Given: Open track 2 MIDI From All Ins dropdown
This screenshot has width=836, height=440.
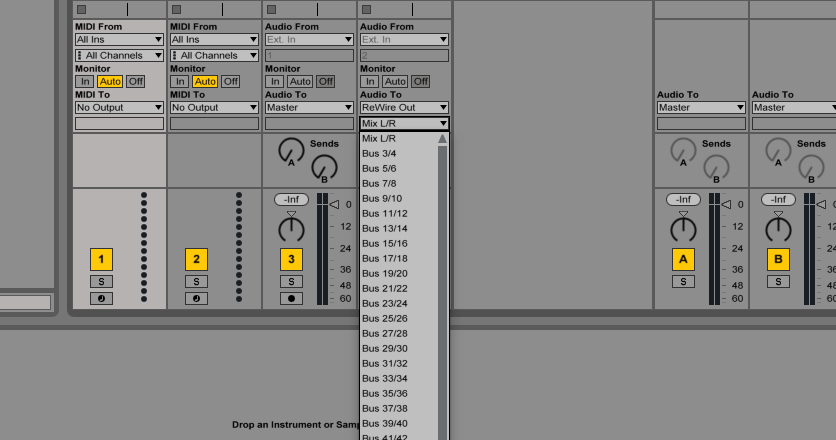Looking at the screenshot, I should pyautogui.click(x=214, y=39).
